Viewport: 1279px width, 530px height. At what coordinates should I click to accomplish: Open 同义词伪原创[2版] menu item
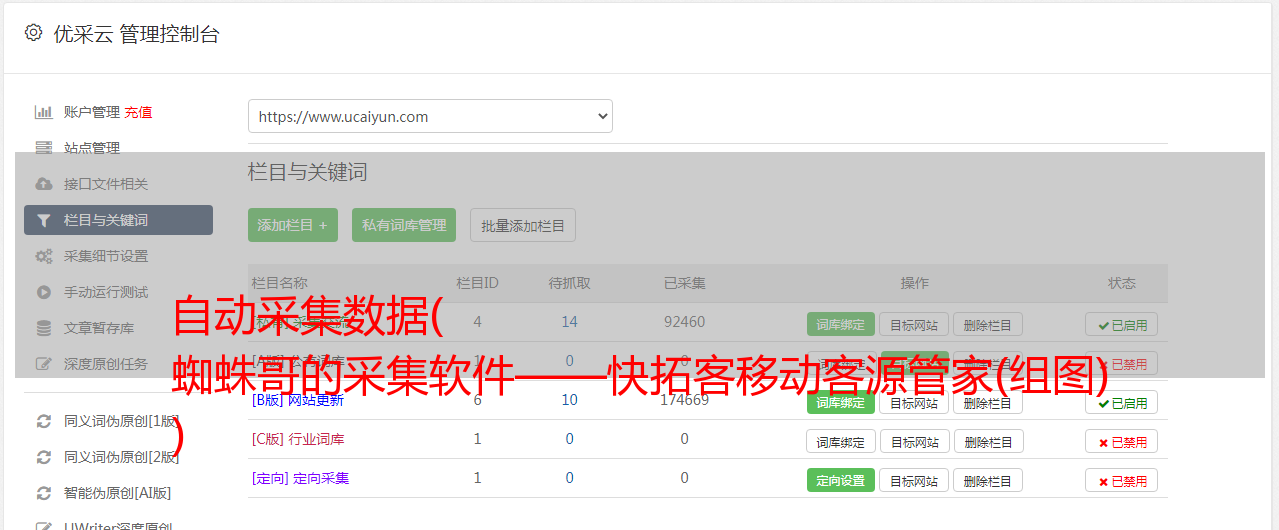pyautogui.click(x=122, y=457)
